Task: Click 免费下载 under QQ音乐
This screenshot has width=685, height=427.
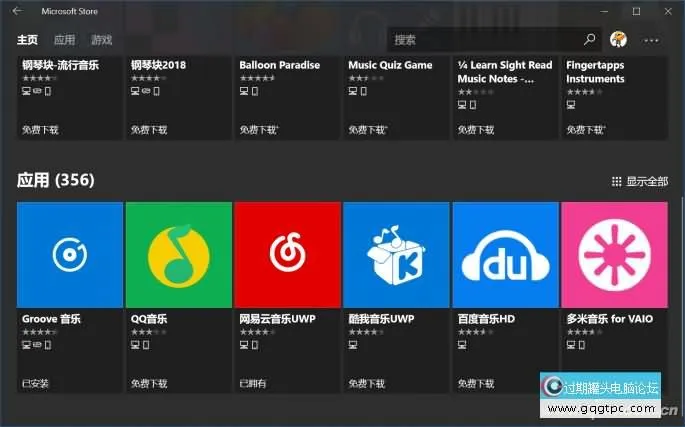Action: [151, 383]
